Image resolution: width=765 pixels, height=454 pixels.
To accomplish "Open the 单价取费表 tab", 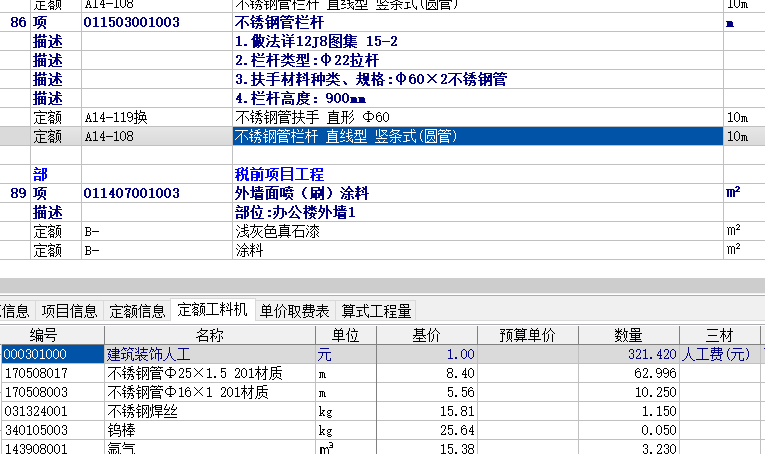I will point(295,311).
